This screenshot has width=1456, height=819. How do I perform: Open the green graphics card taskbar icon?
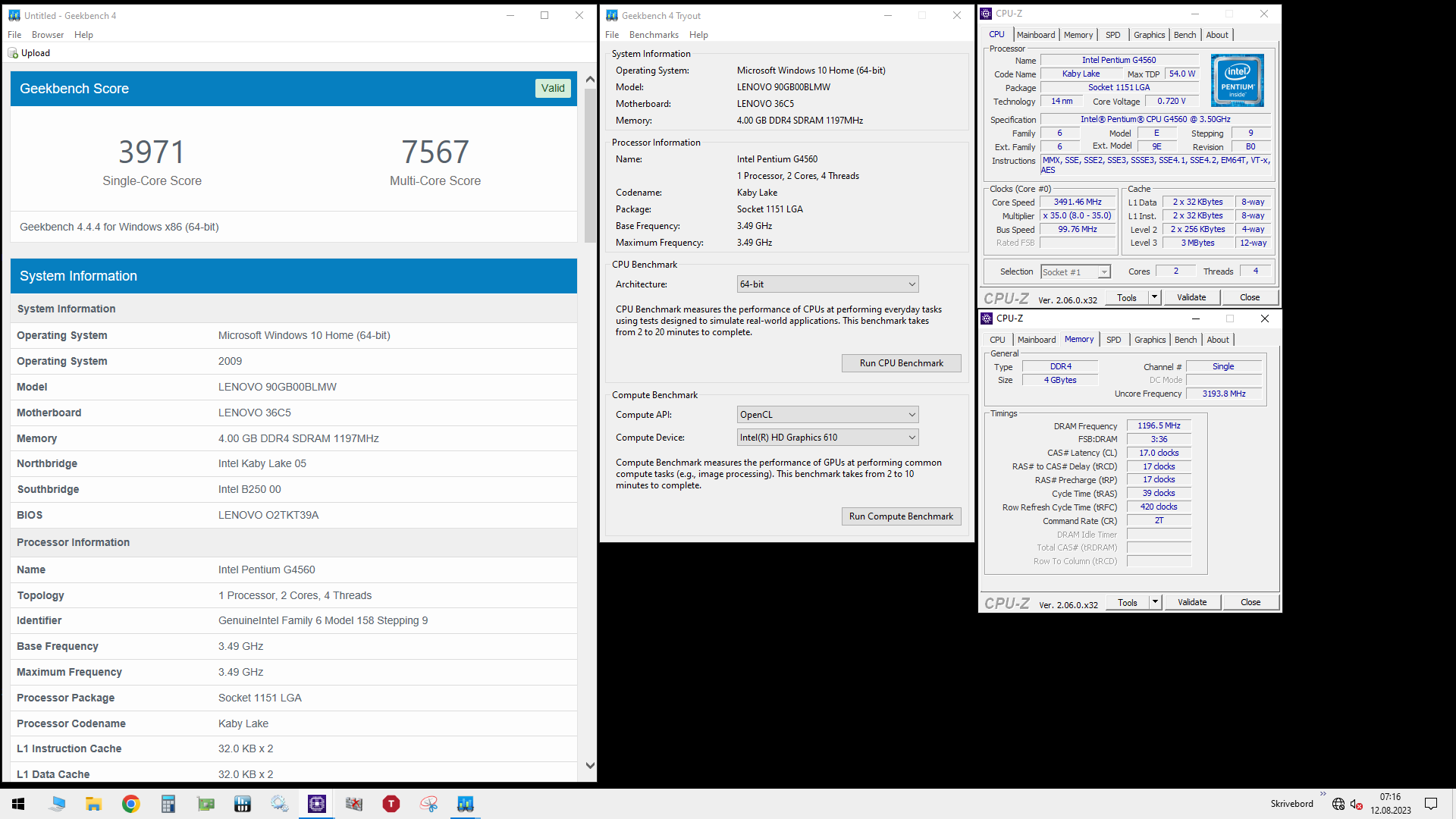coord(206,804)
